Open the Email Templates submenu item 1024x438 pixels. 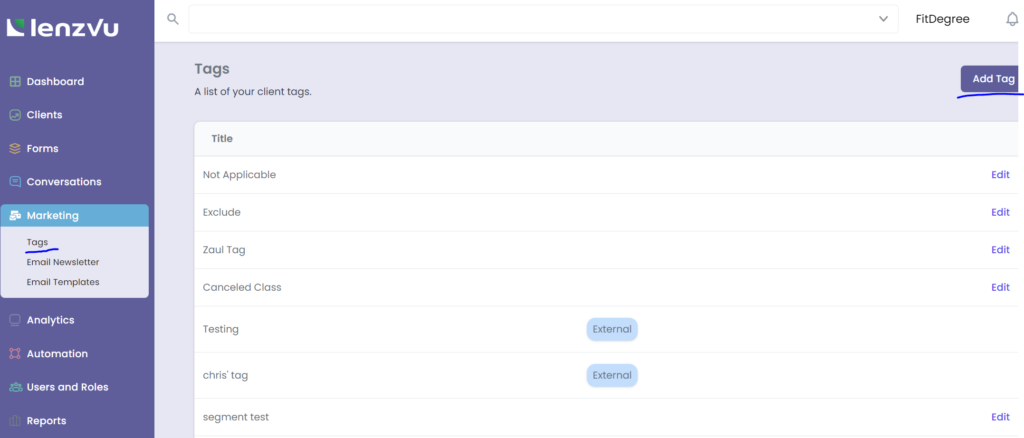point(63,282)
